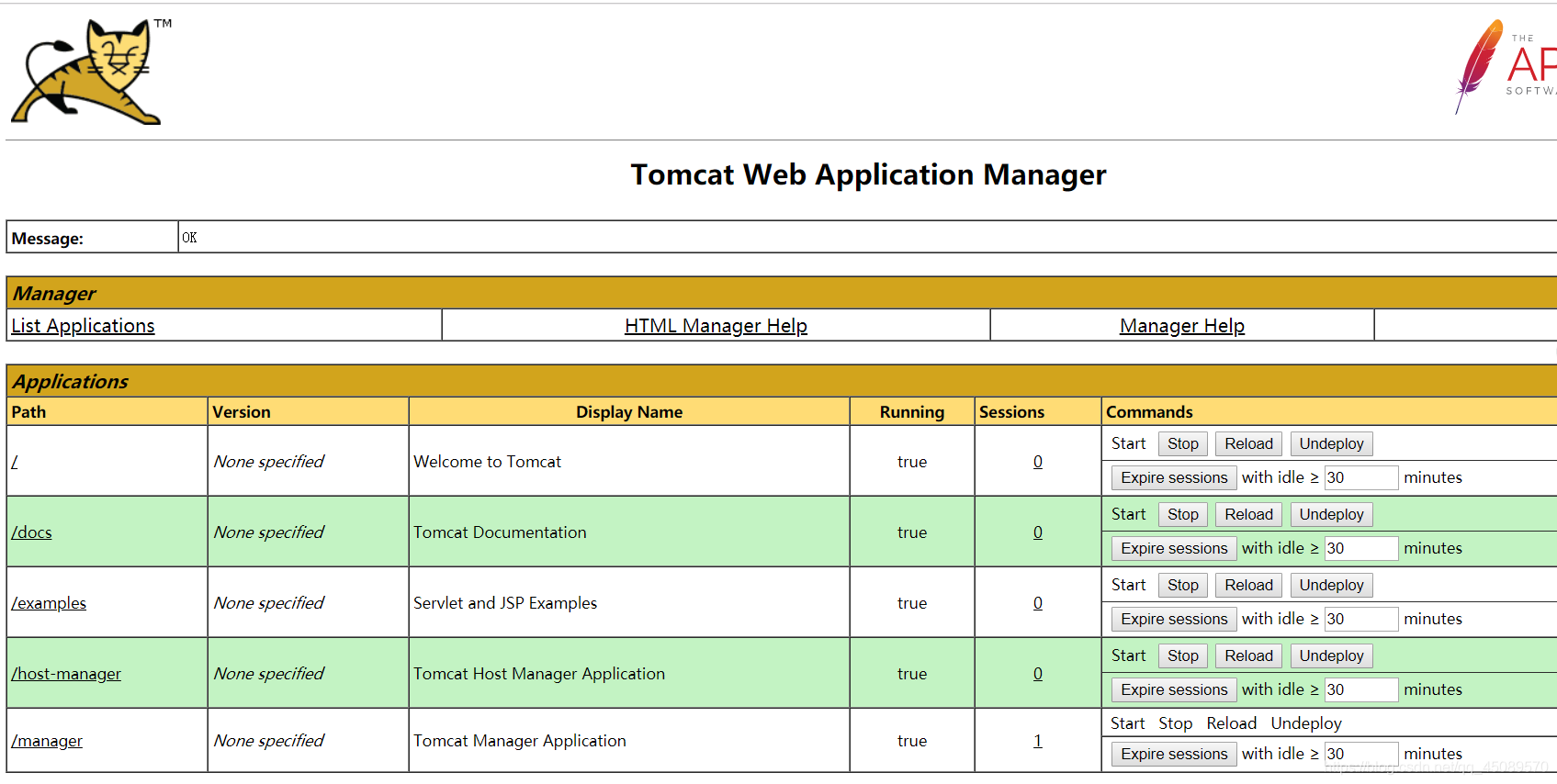Click the Sessions column header

(x=1011, y=412)
